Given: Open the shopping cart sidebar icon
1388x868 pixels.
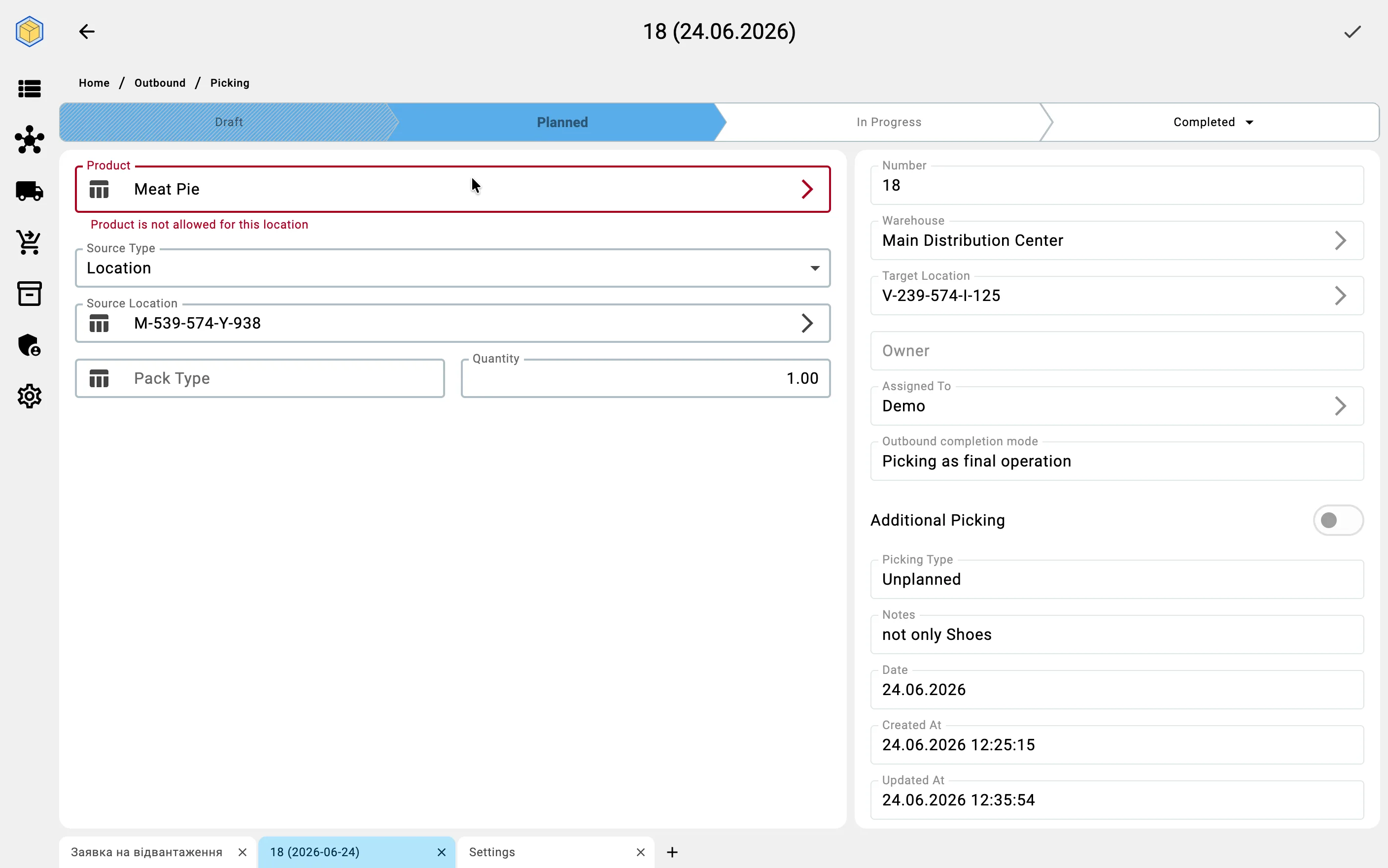Looking at the screenshot, I should pos(29,242).
